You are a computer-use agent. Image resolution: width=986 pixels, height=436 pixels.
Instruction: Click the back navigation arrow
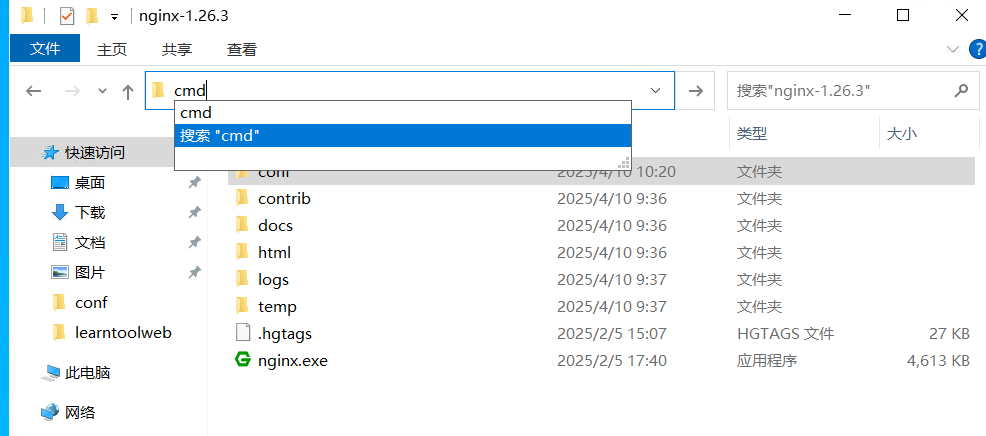[x=33, y=91]
